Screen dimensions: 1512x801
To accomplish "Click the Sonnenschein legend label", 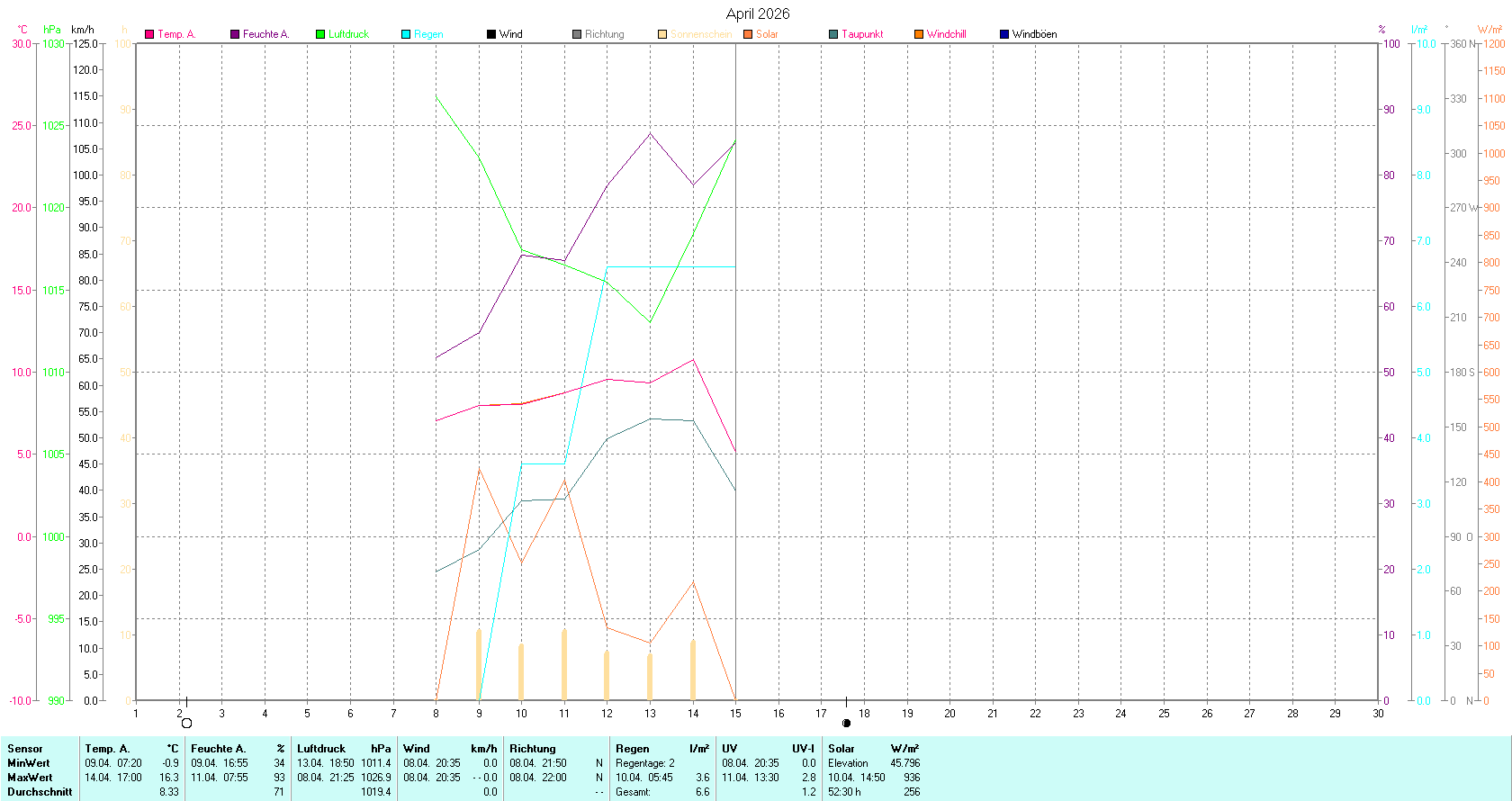I will [700, 34].
